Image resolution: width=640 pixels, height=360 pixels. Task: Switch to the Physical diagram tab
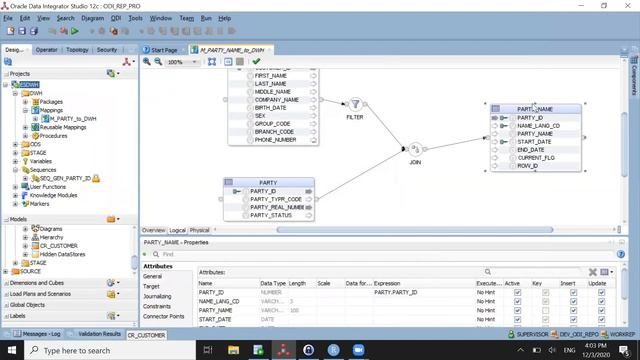click(200, 230)
